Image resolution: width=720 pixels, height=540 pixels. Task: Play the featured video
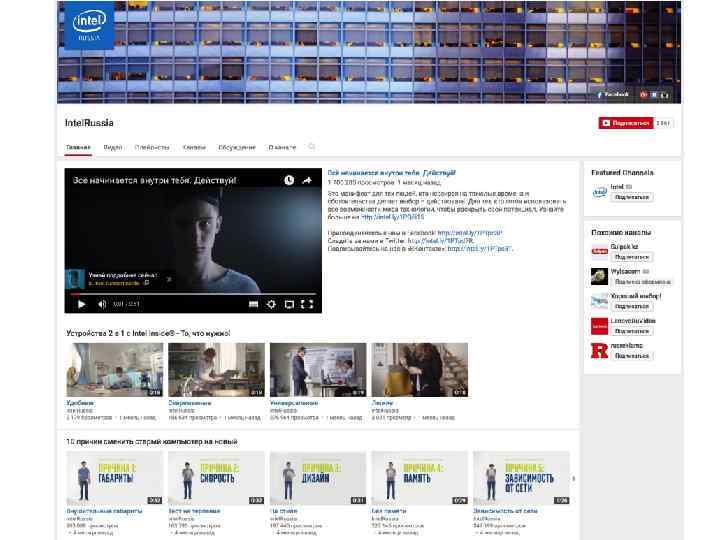(x=82, y=304)
